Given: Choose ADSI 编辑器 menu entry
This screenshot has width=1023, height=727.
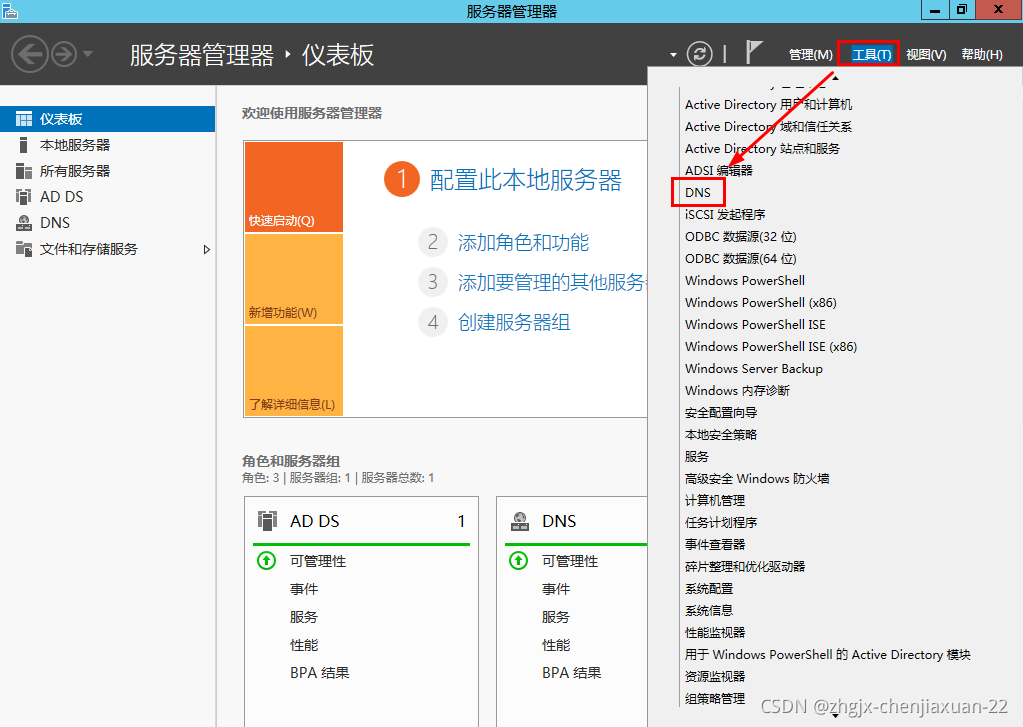Looking at the screenshot, I should tap(718, 170).
